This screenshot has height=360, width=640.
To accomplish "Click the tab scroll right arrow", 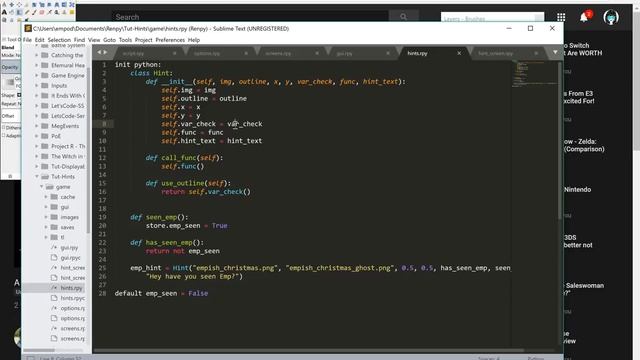I will tap(105, 52).
